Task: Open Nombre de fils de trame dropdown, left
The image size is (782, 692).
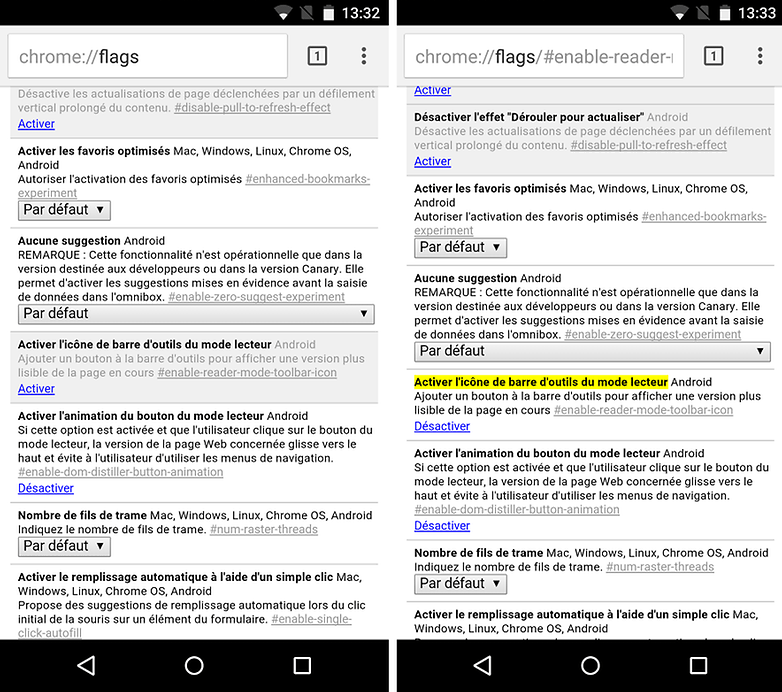Action: click(64, 546)
